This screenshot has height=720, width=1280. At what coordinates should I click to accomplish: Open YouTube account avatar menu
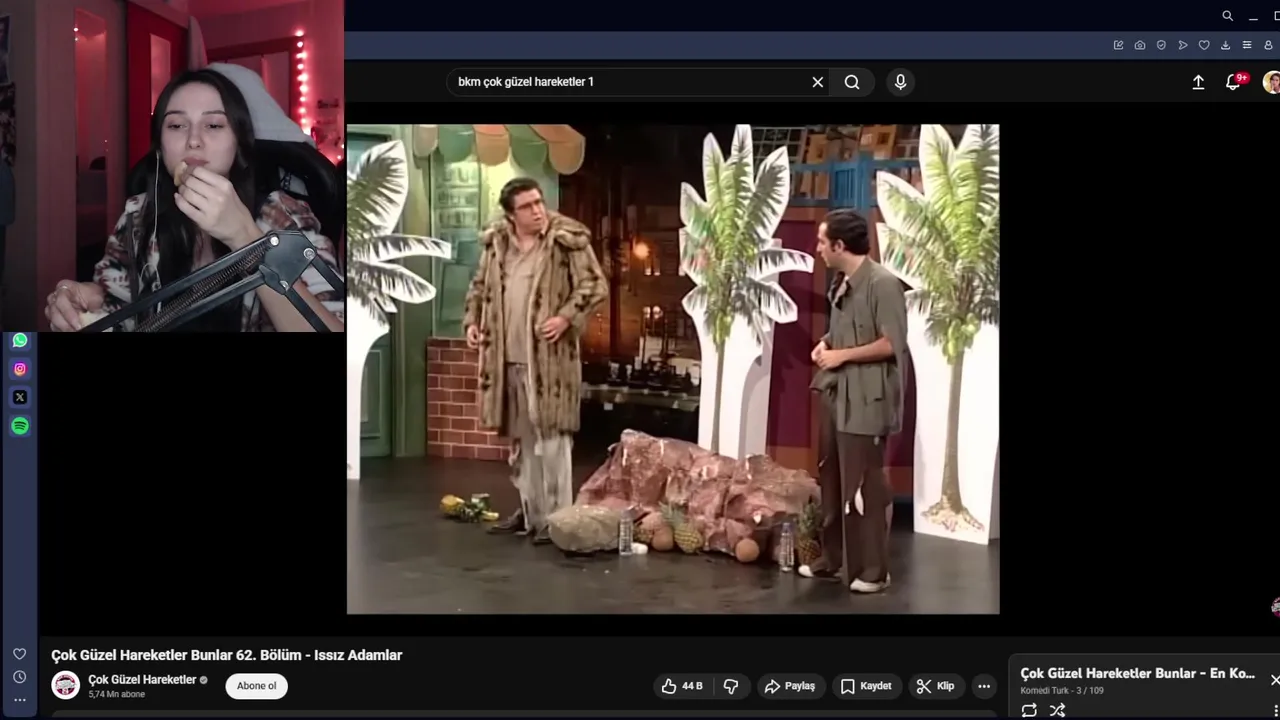tap(1271, 82)
